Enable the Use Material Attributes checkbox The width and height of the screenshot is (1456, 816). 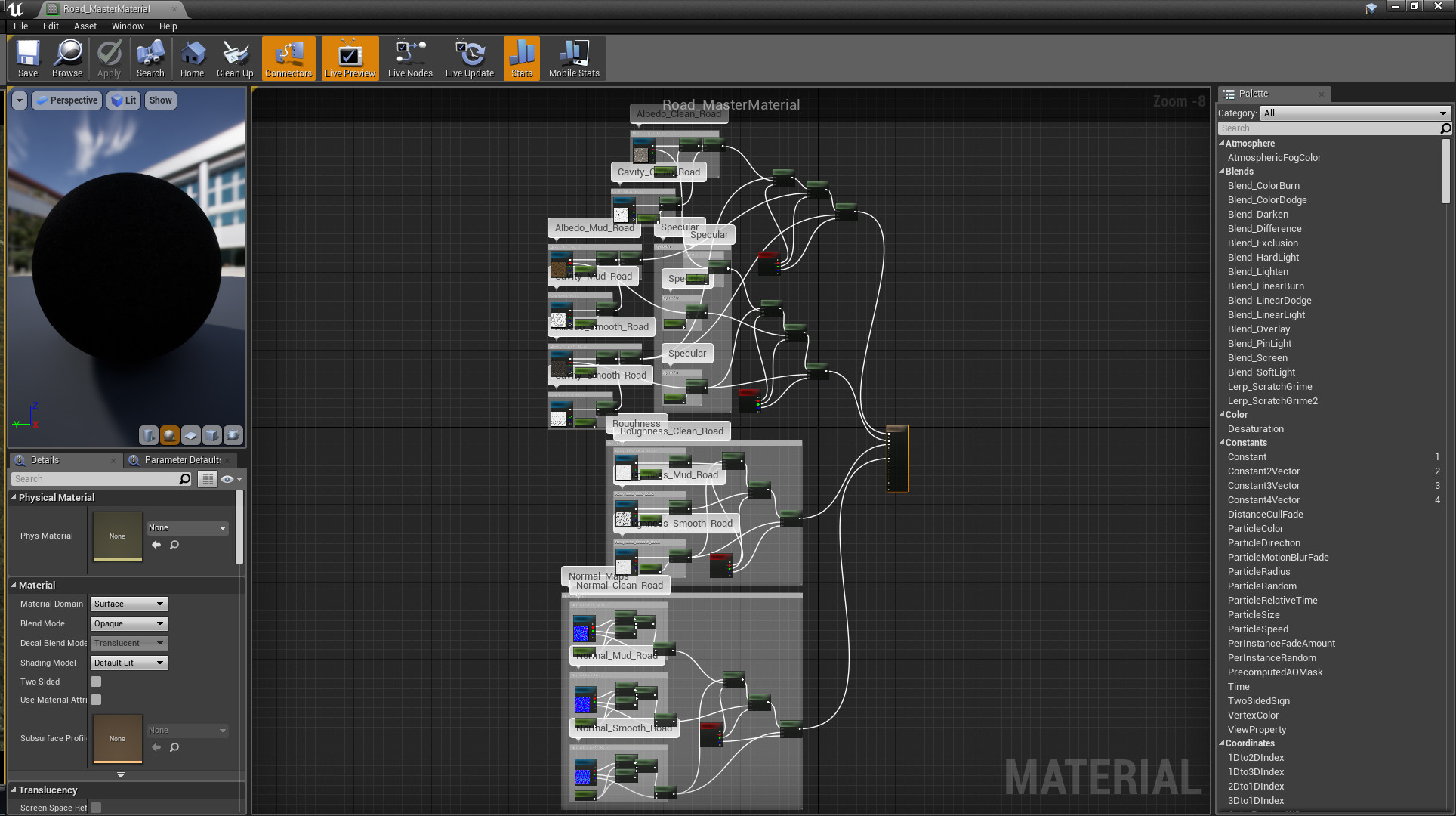96,700
